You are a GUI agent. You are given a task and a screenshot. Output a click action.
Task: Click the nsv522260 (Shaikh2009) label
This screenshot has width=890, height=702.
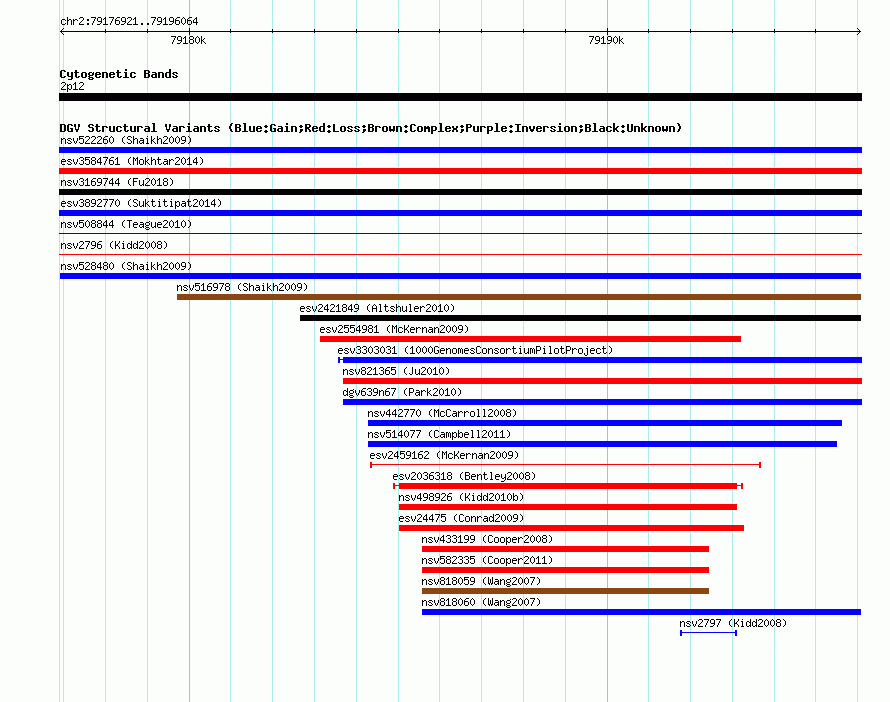(x=126, y=140)
